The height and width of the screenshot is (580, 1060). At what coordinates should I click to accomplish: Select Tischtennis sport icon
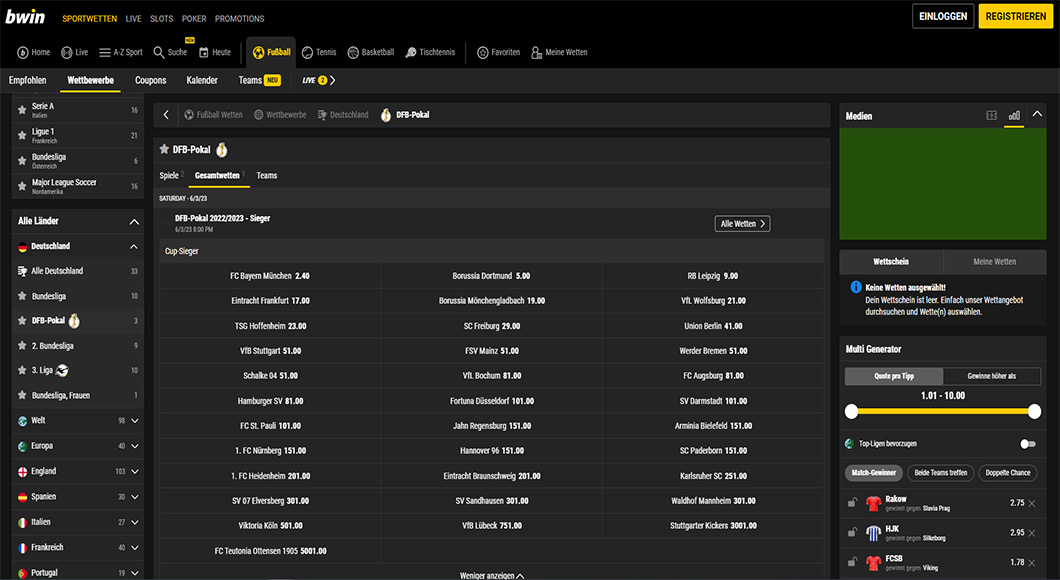pyautogui.click(x=410, y=53)
